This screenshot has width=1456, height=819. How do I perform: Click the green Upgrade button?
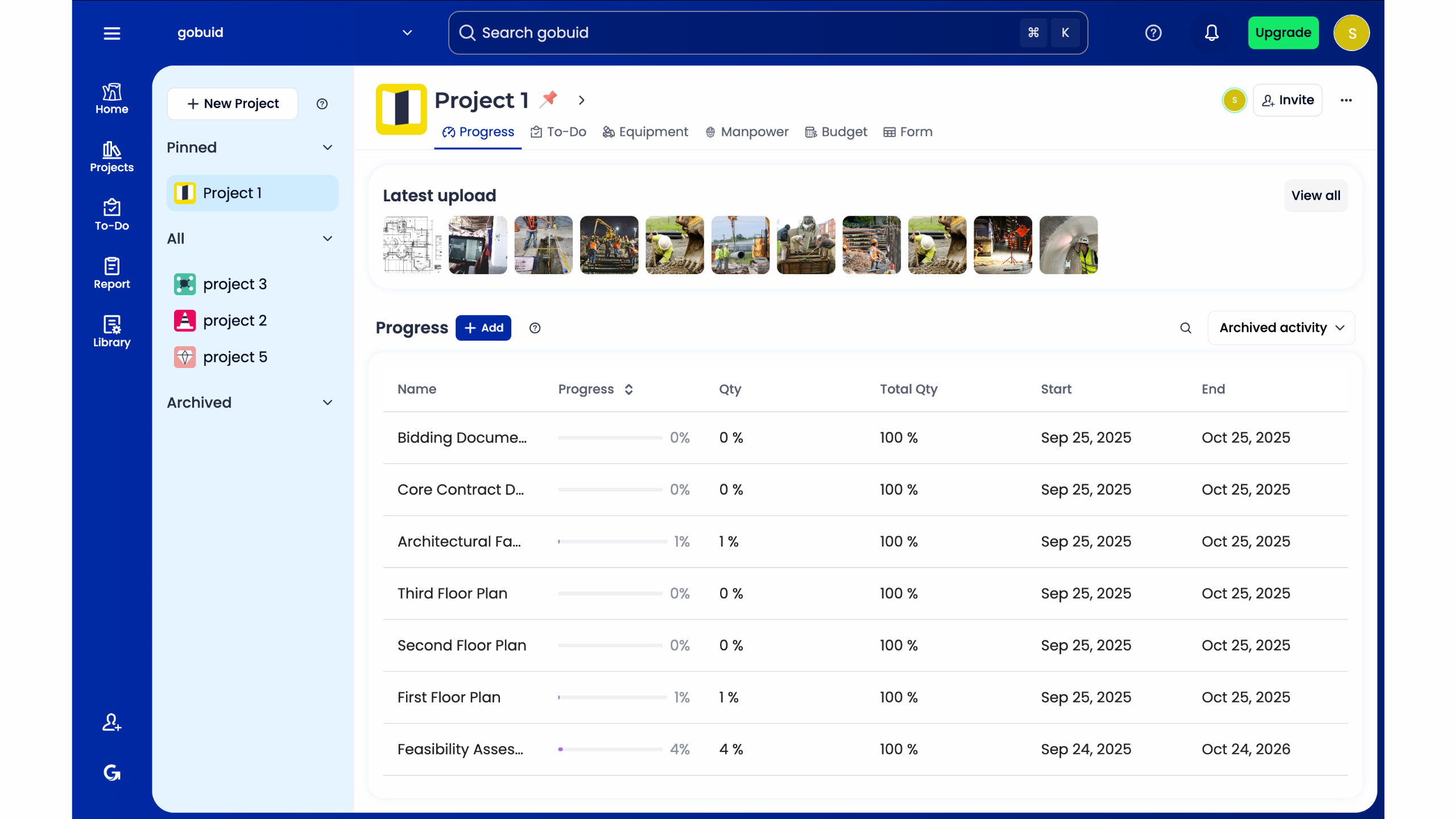[1283, 33]
